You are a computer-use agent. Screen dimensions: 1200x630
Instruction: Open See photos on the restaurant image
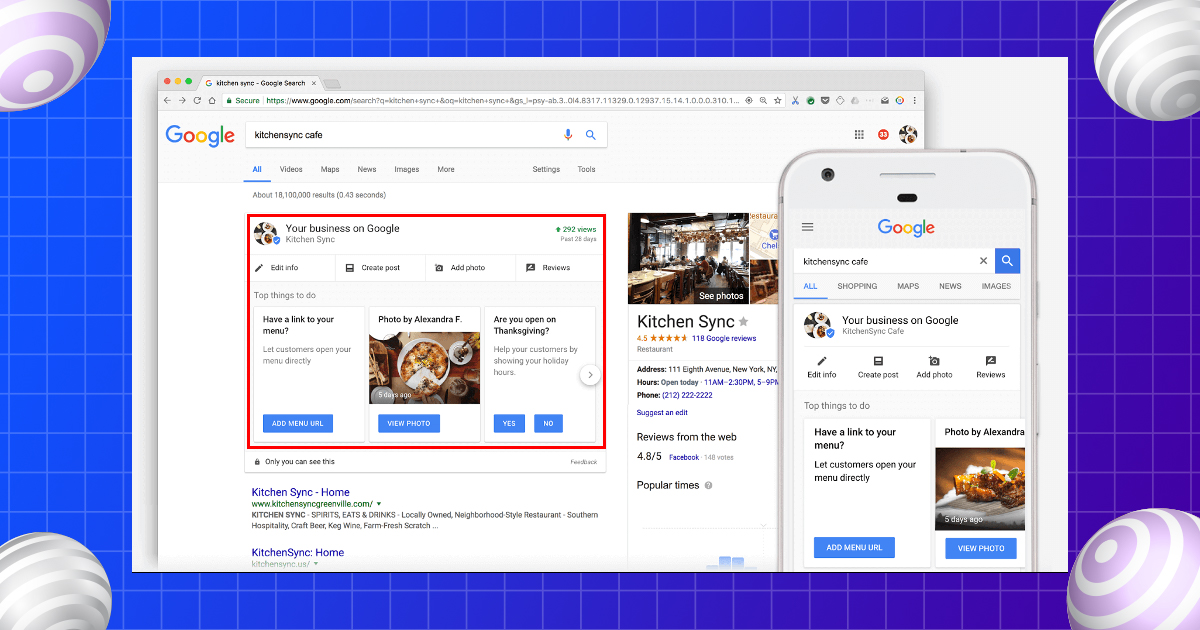tap(722, 296)
